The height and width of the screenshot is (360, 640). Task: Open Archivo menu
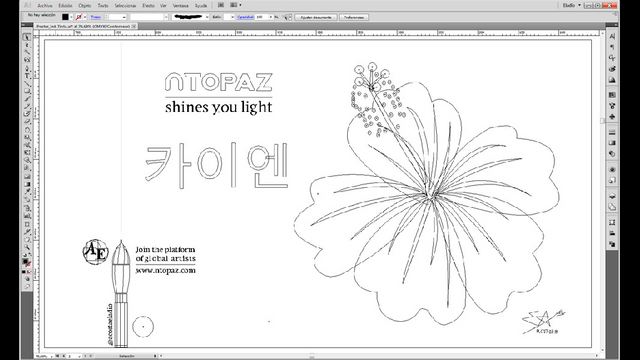coord(45,6)
